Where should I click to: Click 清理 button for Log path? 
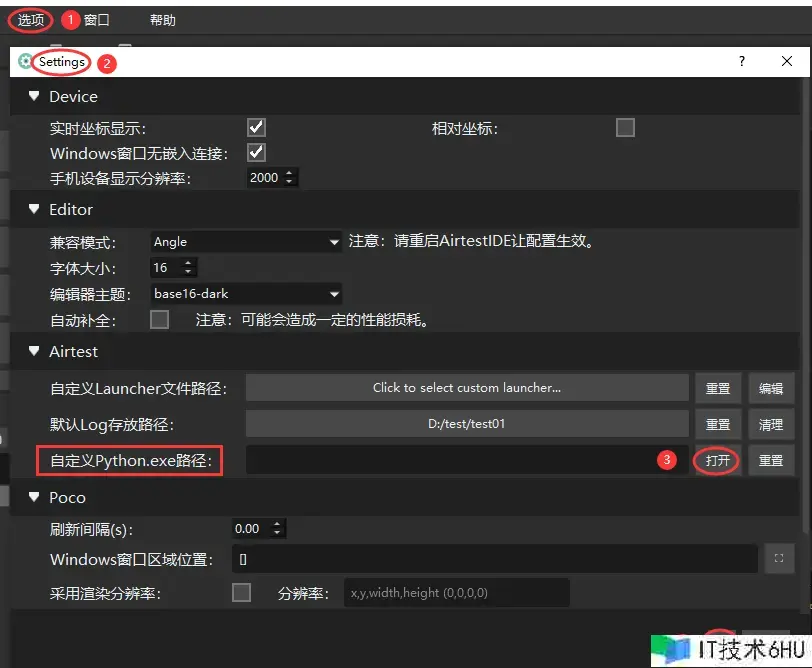point(770,424)
